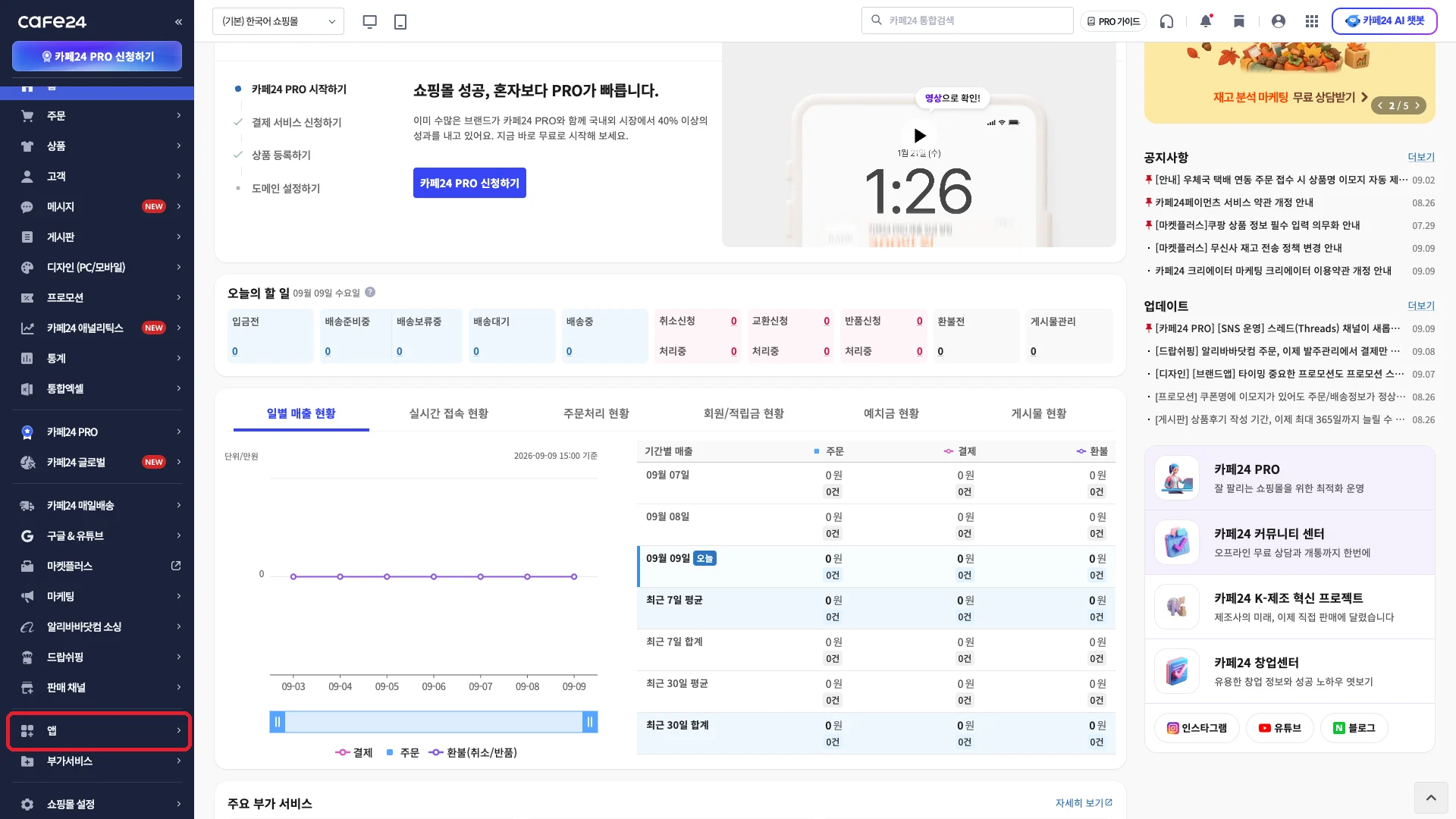The image size is (1456, 819).
Task: Open 인스타그램 link button
Action: [x=1197, y=728]
